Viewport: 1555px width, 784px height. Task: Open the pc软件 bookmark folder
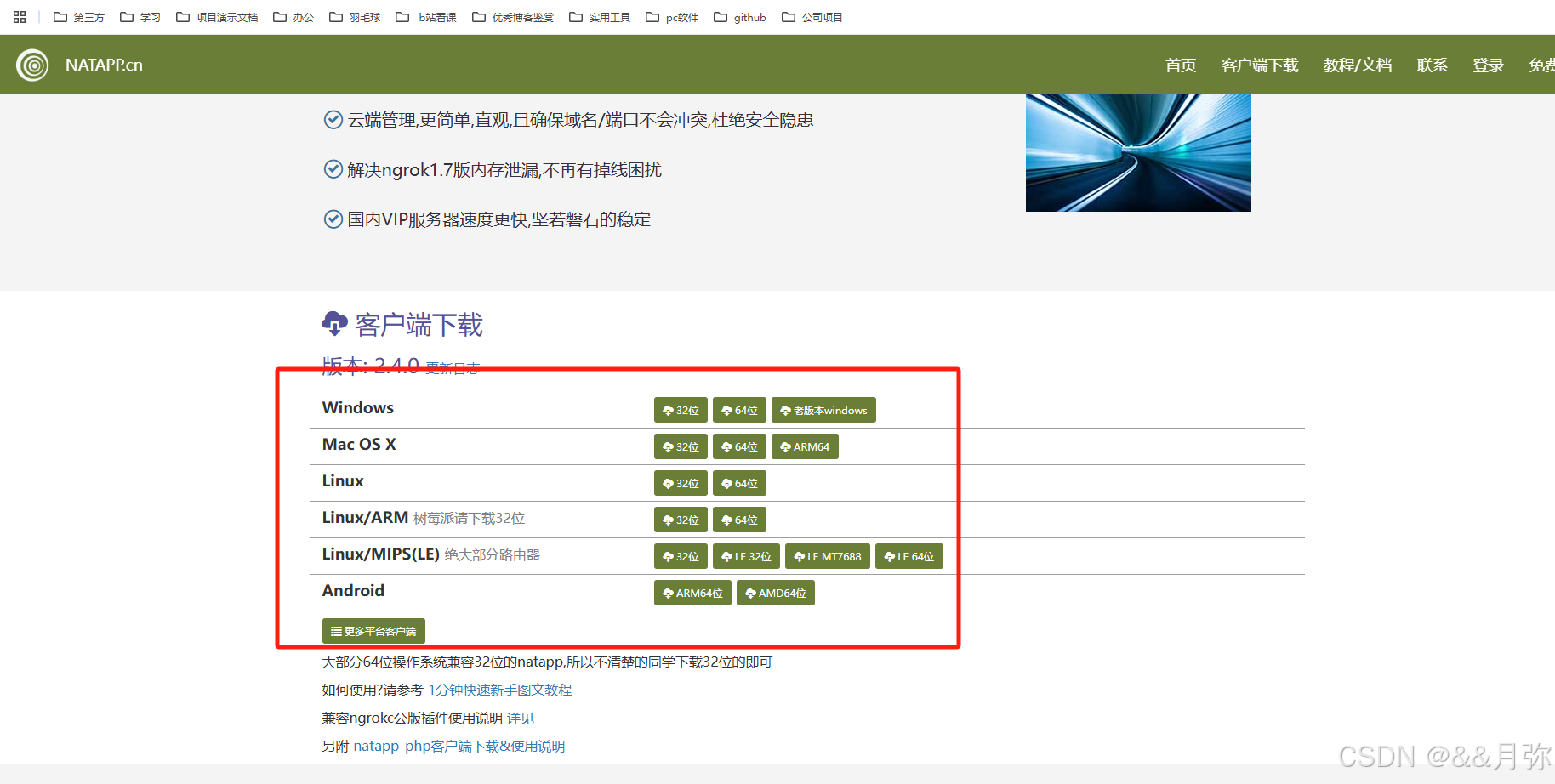672,17
